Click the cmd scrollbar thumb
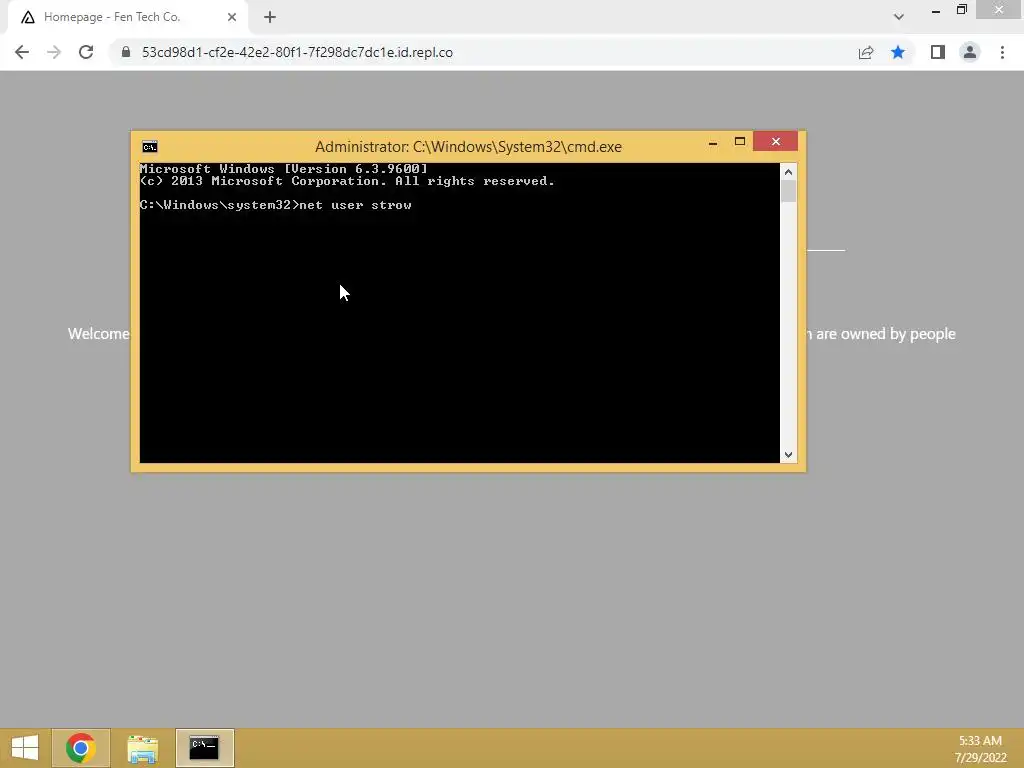The height and width of the screenshot is (768, 1024). point(788,191)
